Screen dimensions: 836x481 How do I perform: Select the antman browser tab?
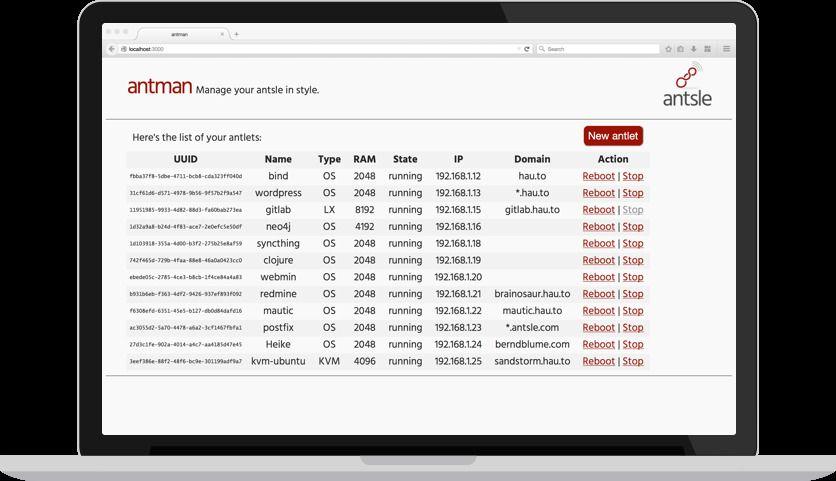coord(181,34)
